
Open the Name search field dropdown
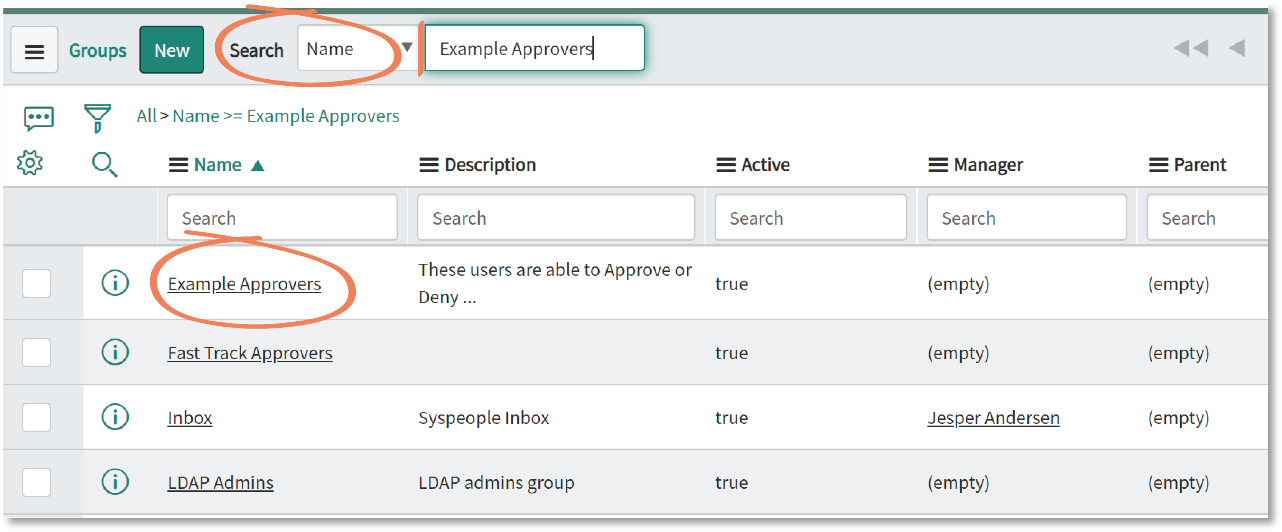(357, 48)
